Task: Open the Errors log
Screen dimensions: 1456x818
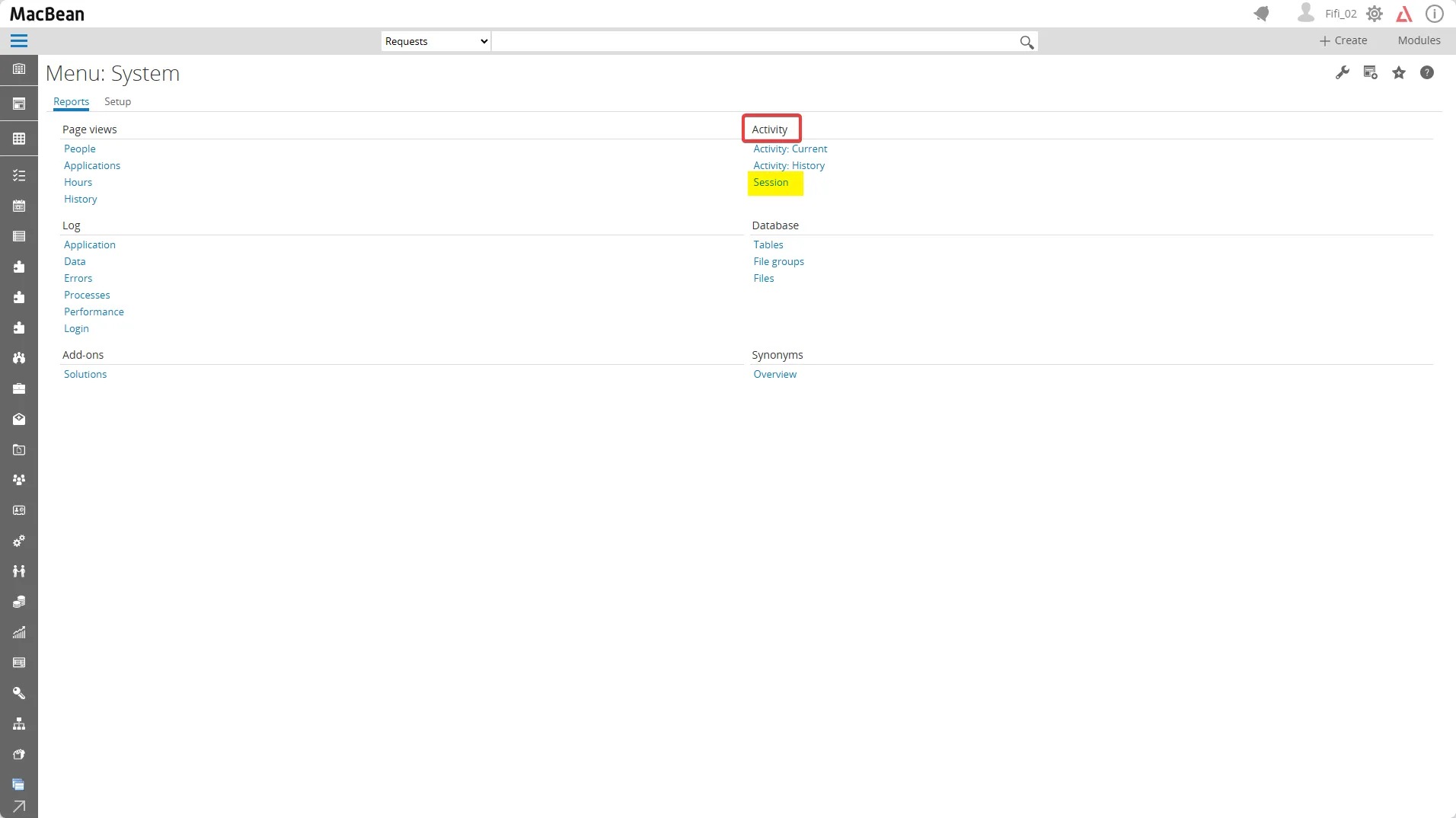Action: coord(78,278)
